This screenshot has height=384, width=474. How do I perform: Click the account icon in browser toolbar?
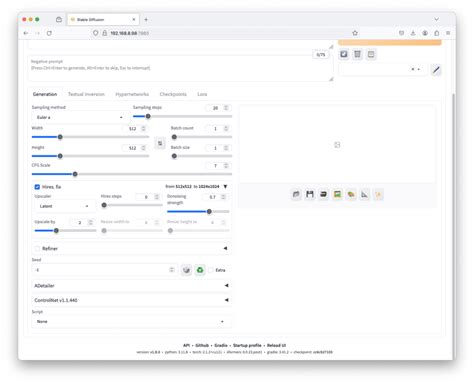425,33
